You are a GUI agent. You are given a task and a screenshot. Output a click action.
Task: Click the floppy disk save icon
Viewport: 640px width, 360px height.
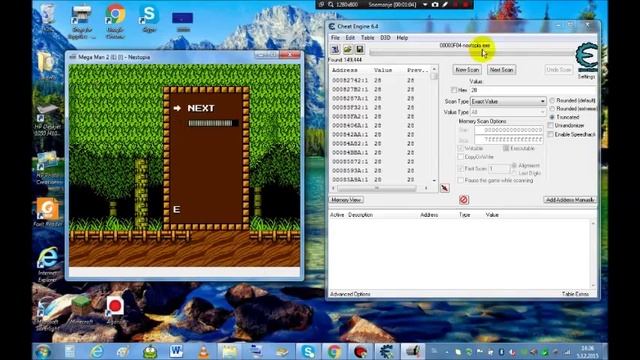360,49
